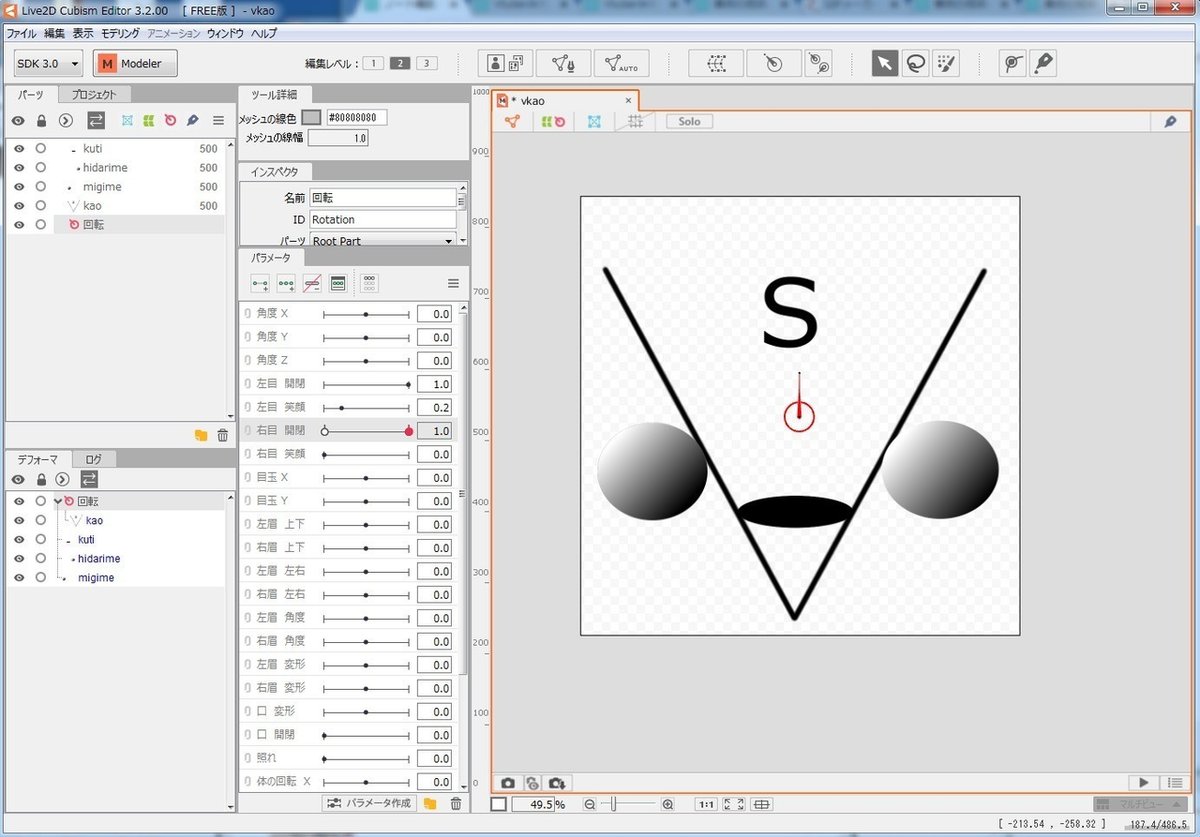Hide the migime part in parts list
The image size is (1200, 837).
pyautogui.click(x=18, y=186)
